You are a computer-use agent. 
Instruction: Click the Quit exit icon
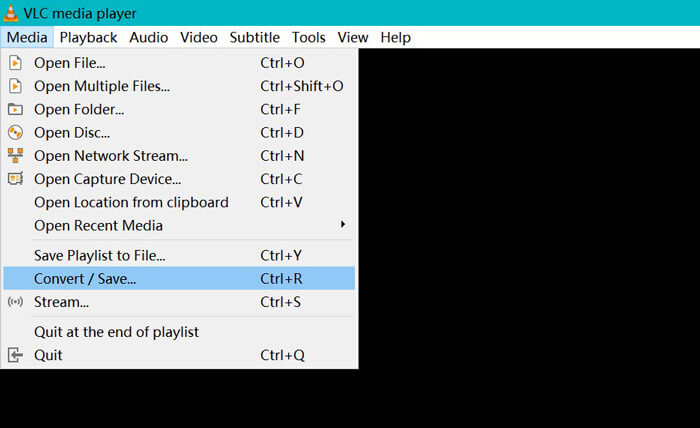[x=15, y=355]
